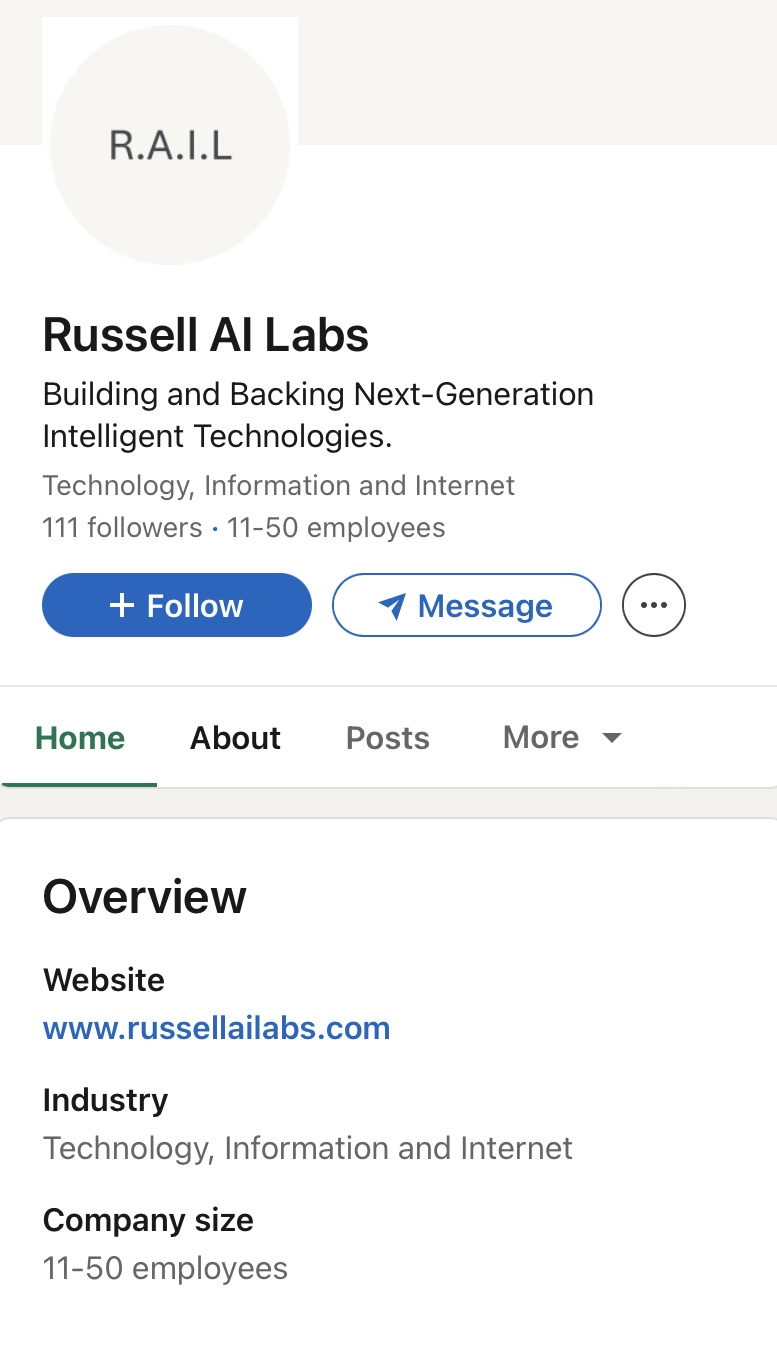Click the tagline about Next-Generation Intelligent Technologies
This screenshot has width=777, height=1347.
tap(318, 415)
